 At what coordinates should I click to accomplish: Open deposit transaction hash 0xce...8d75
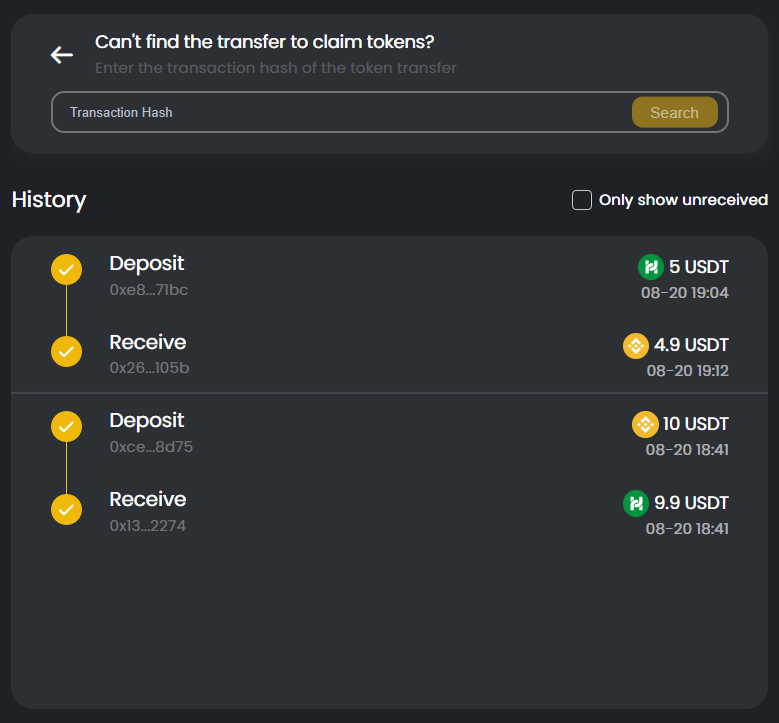(151, 447)
